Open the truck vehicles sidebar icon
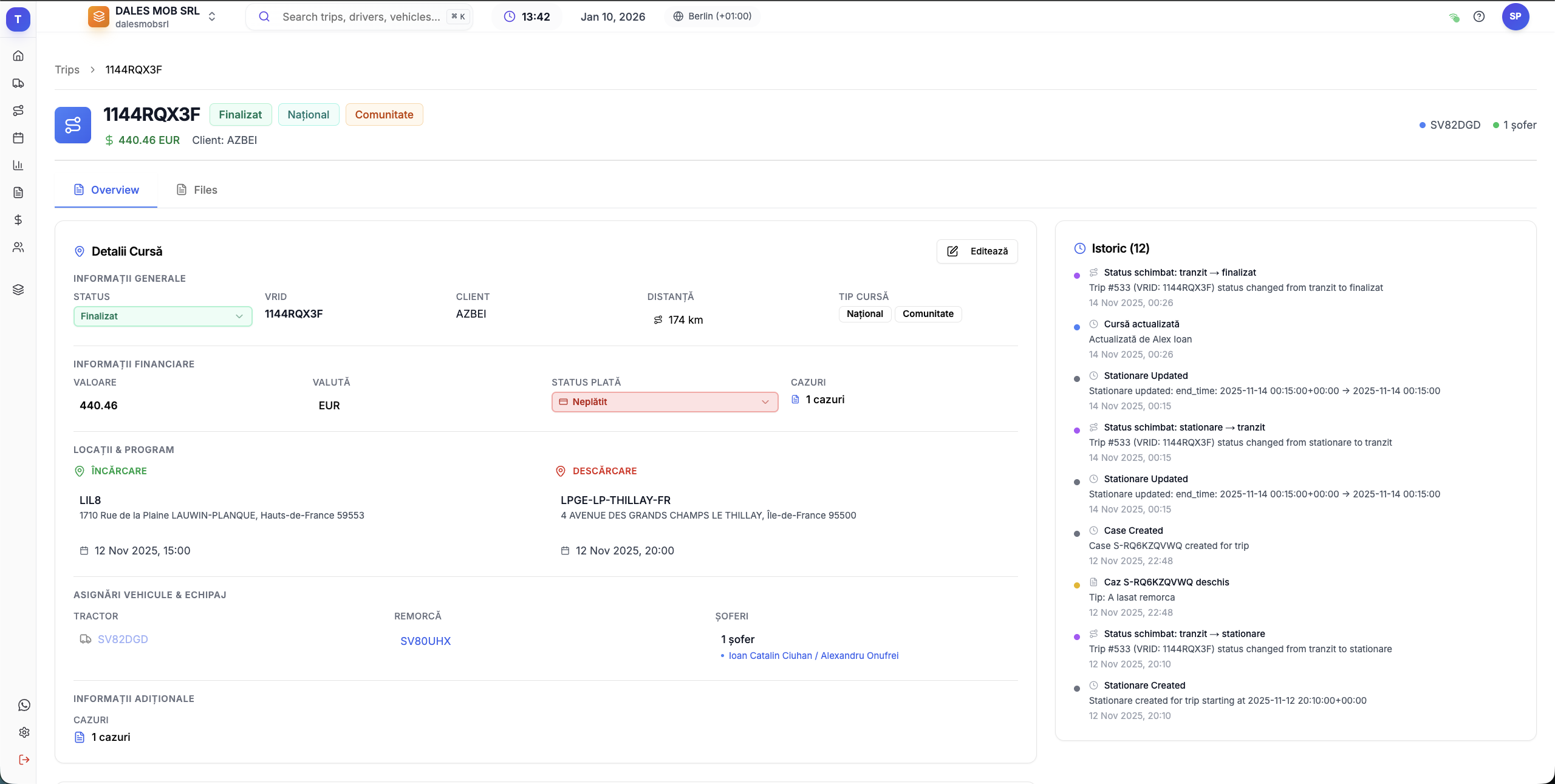Image resolution: width=1555 pixels, height=784 pixels. 18,83
